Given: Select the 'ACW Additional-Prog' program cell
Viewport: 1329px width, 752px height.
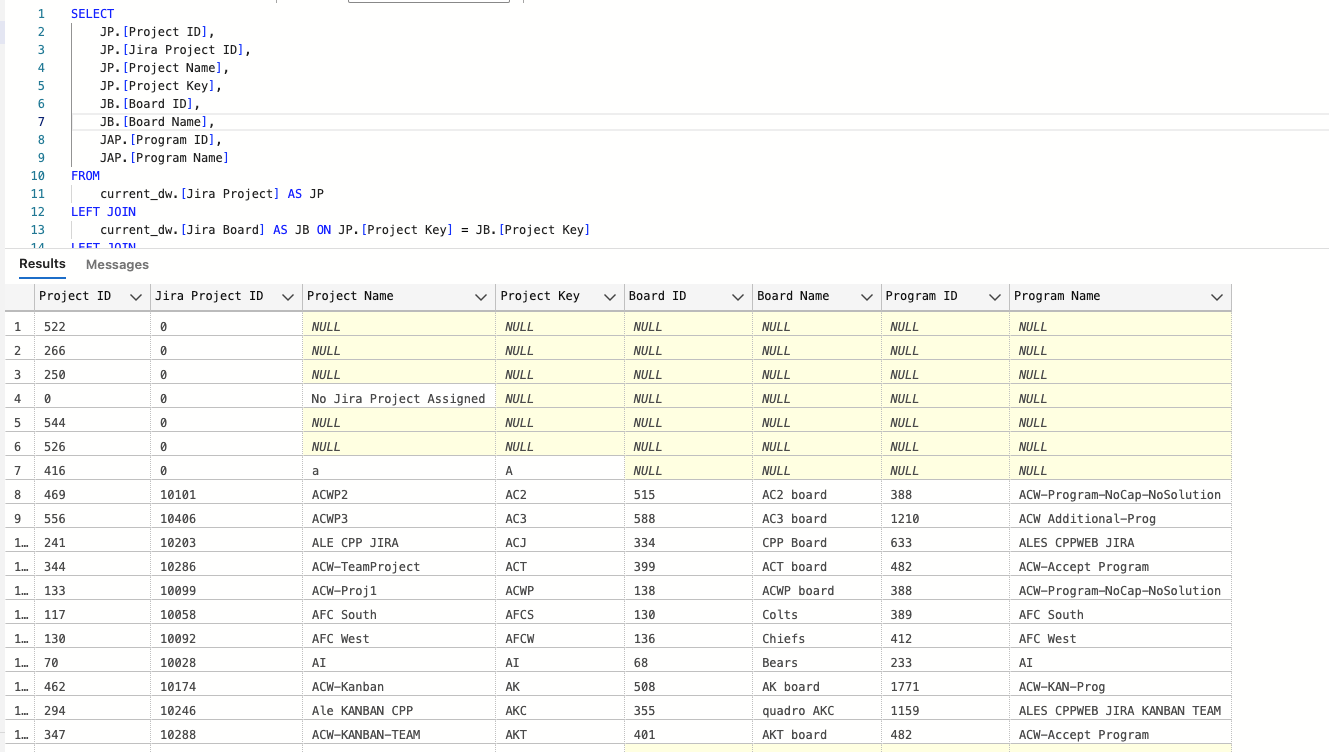Looking at the screenshot, I should [1120, 519].
